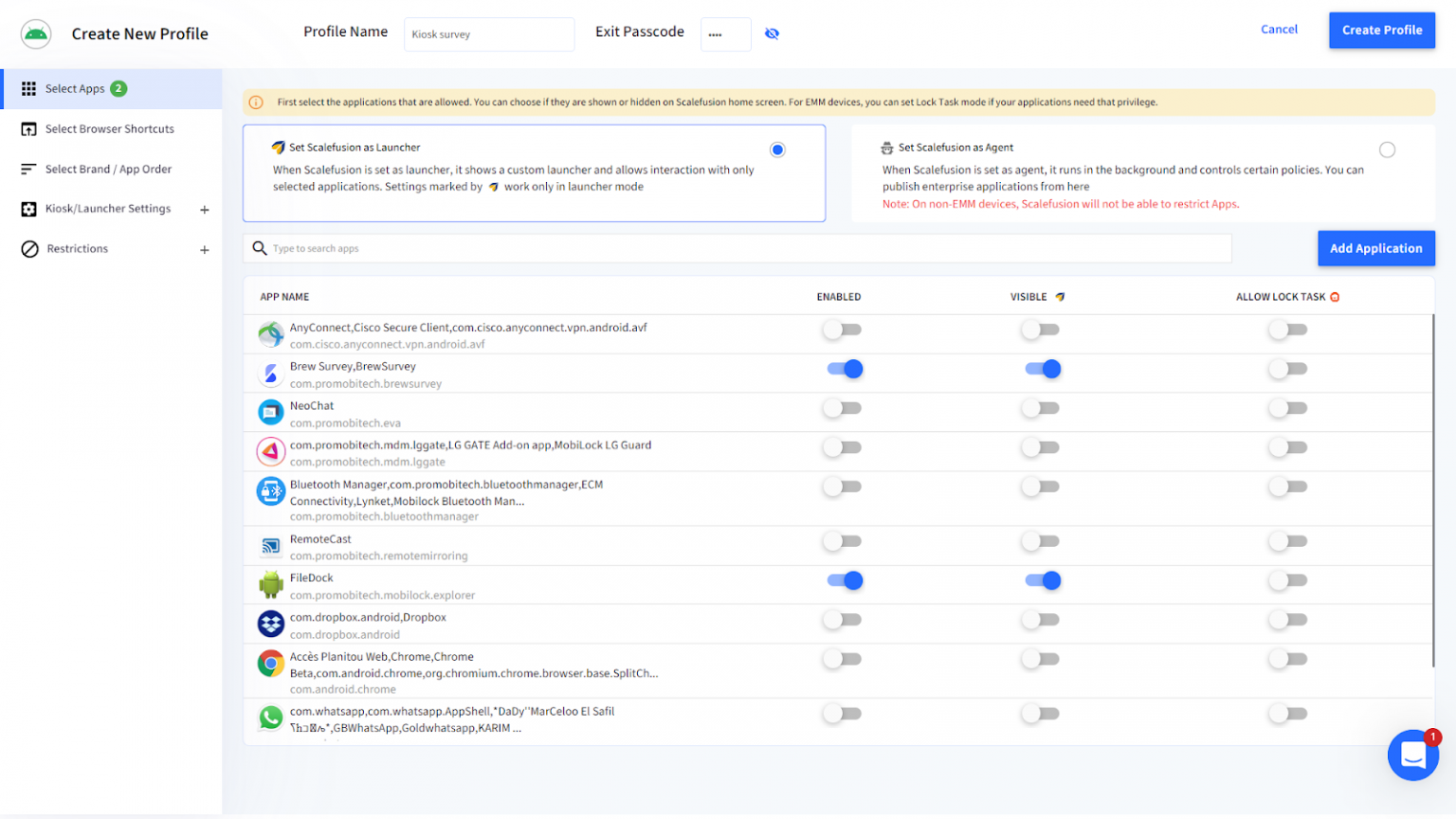Expand the Restrictions section
Viewport: 1456px width, 819px height.
tap(204, 248)
